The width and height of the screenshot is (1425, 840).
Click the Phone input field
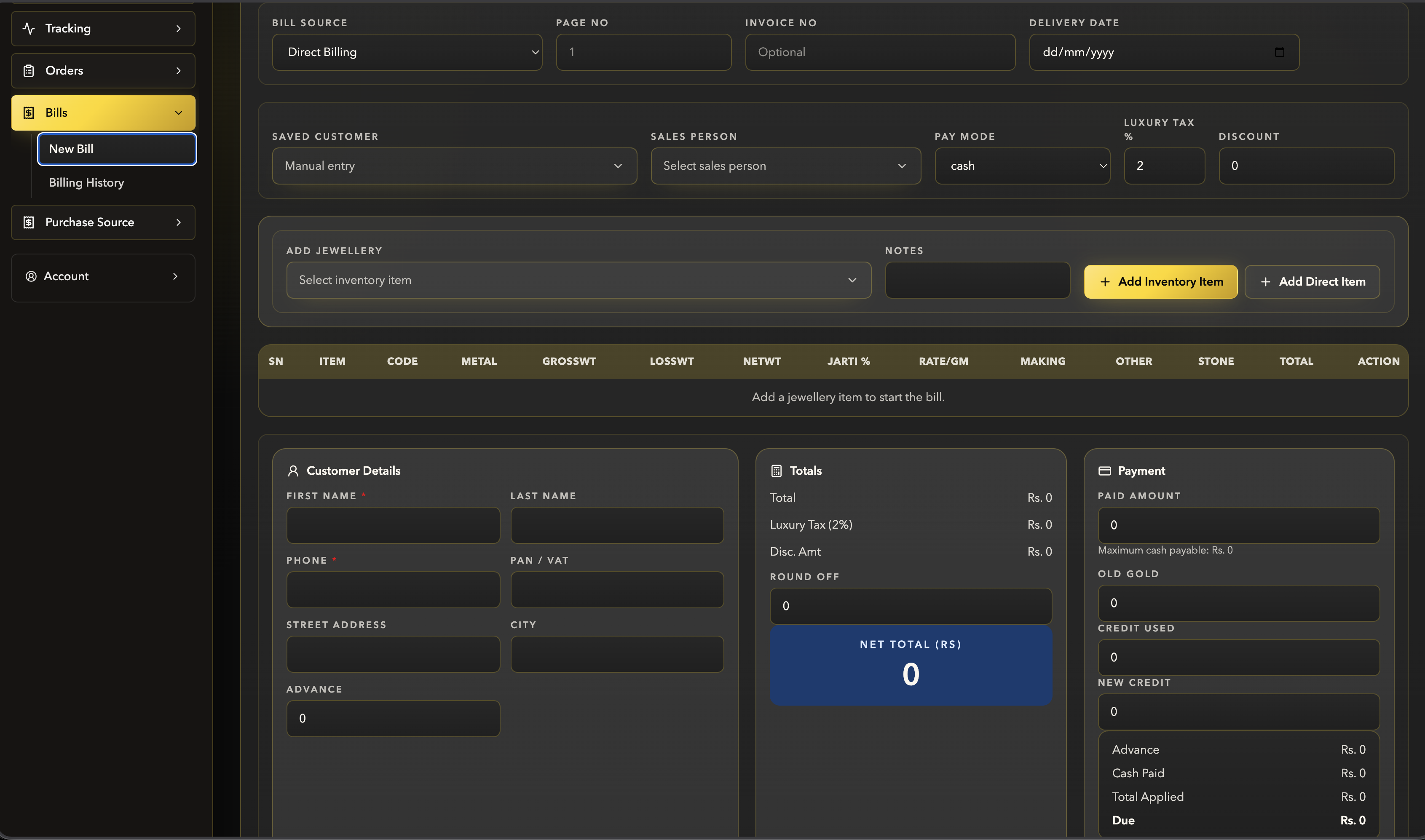[394, 590]
